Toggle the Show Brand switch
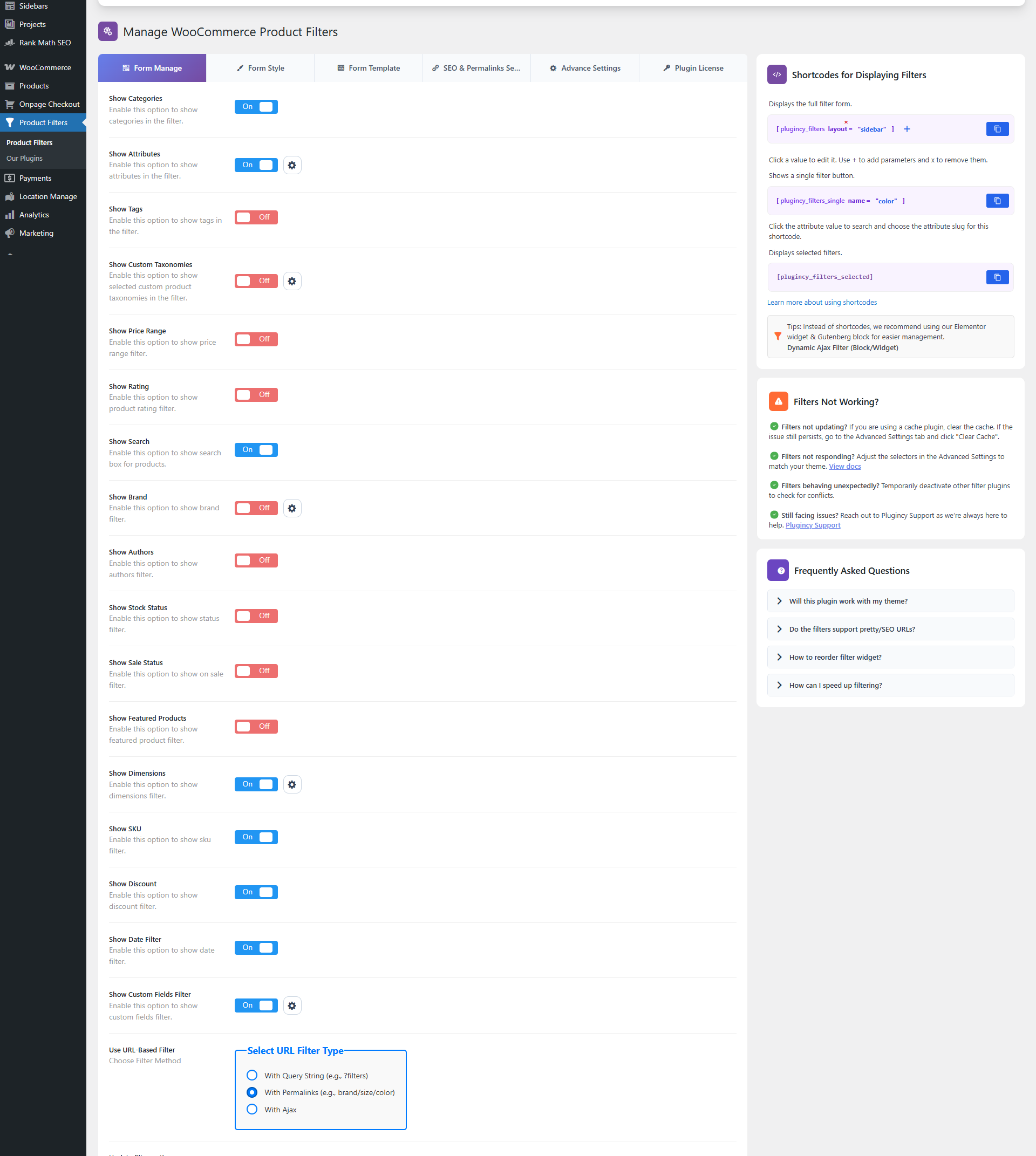1036x1156 pixels. coord(256,508)
